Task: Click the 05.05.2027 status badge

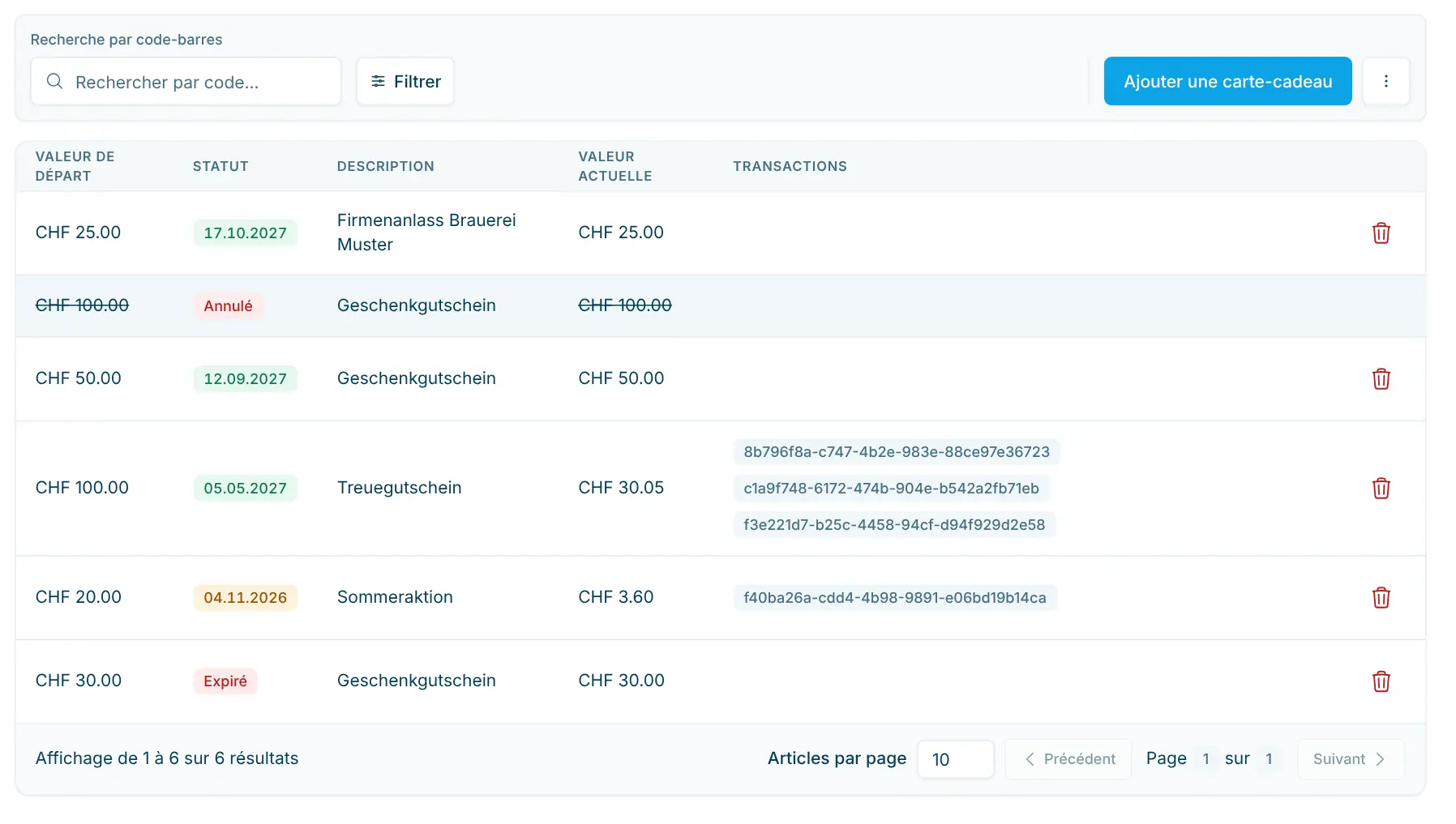Action: pyautogui.click(x=245, y=489)
